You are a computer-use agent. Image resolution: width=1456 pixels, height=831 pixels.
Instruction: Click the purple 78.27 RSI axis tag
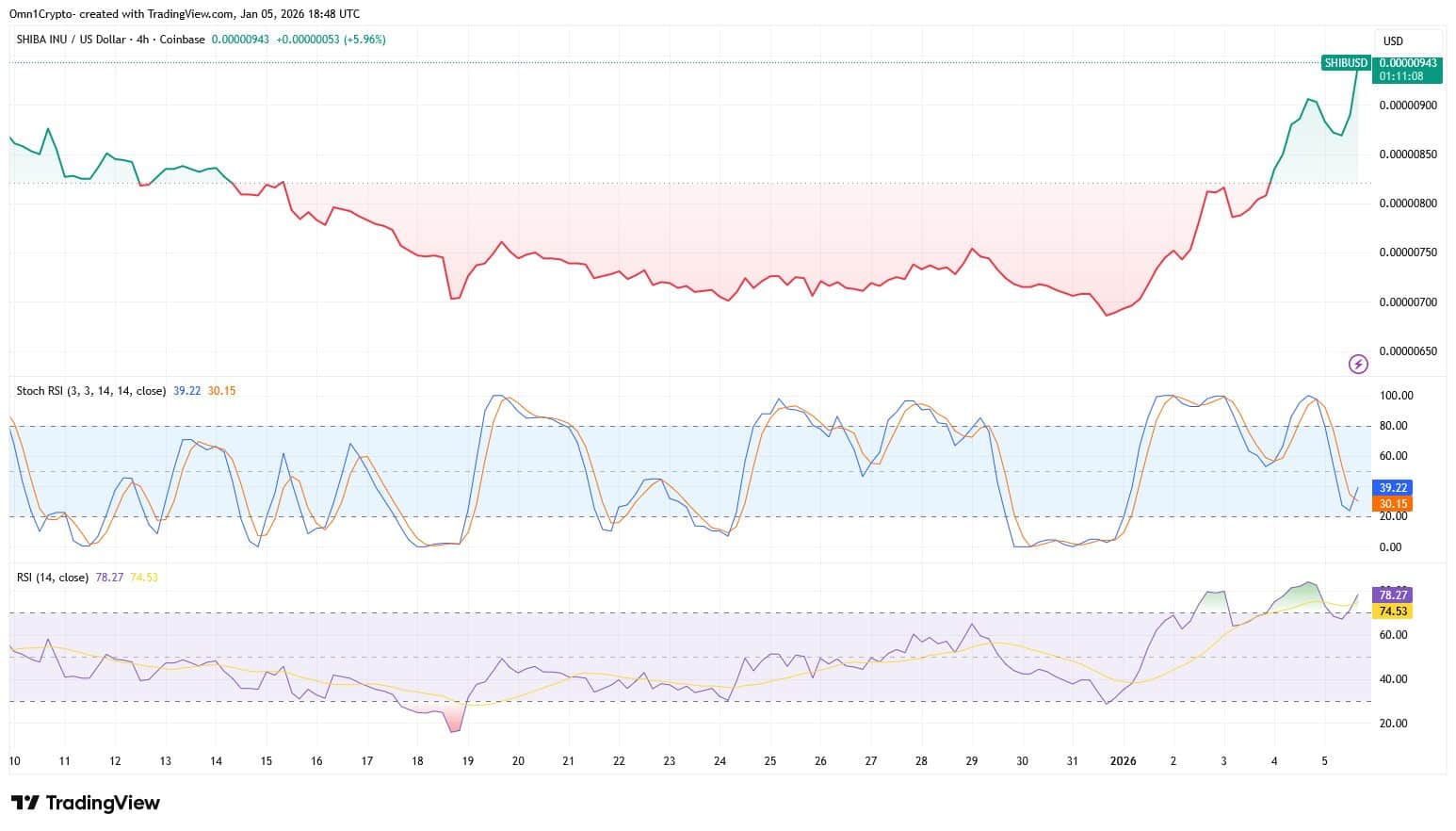(x=1393, y=595)
